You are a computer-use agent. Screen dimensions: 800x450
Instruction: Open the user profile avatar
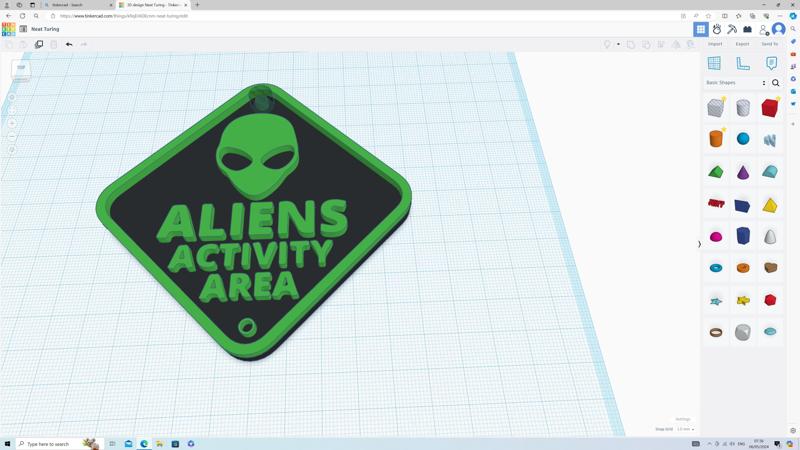click(779, 29)
